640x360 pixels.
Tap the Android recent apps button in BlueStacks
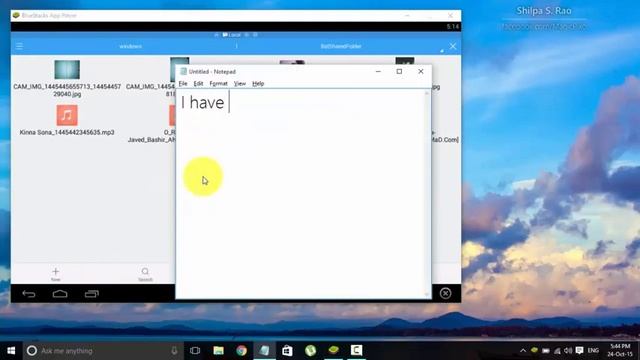[x=92, y=294]
